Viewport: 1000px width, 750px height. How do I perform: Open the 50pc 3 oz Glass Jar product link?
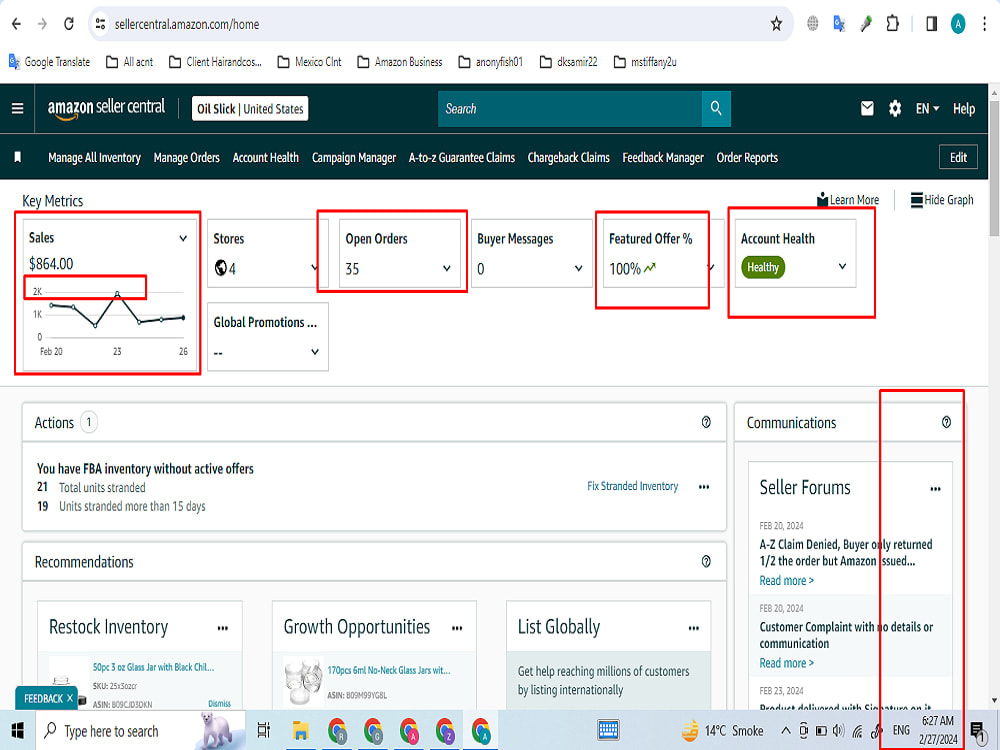(153, 667)
